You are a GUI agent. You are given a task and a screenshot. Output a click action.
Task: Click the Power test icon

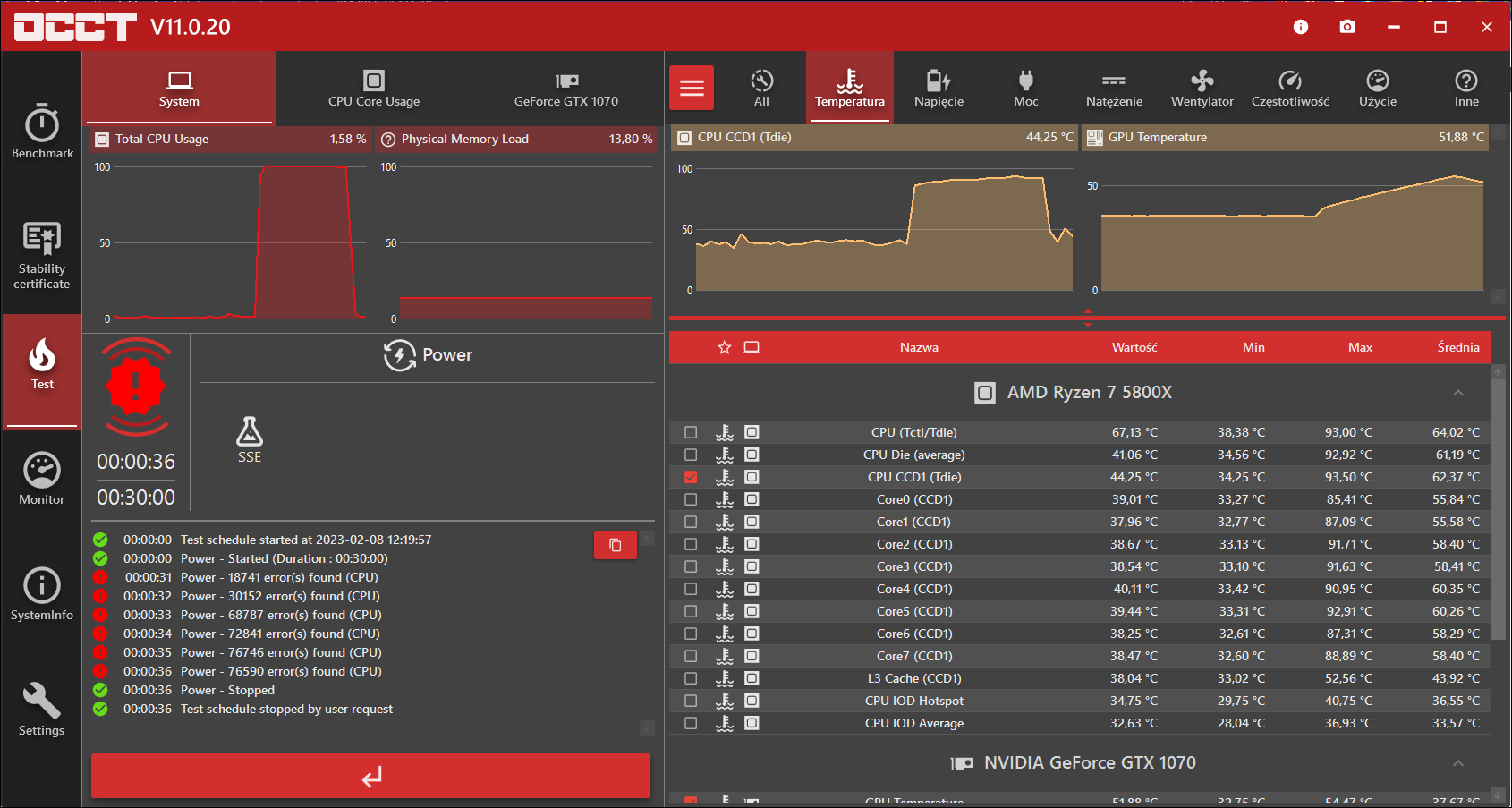point(400,355)
